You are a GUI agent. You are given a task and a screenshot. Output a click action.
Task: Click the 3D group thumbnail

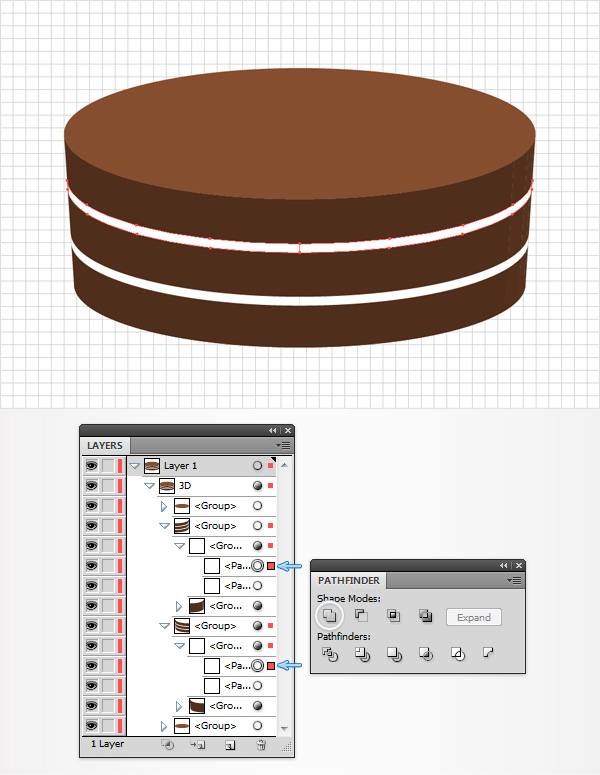coord(167,486)
